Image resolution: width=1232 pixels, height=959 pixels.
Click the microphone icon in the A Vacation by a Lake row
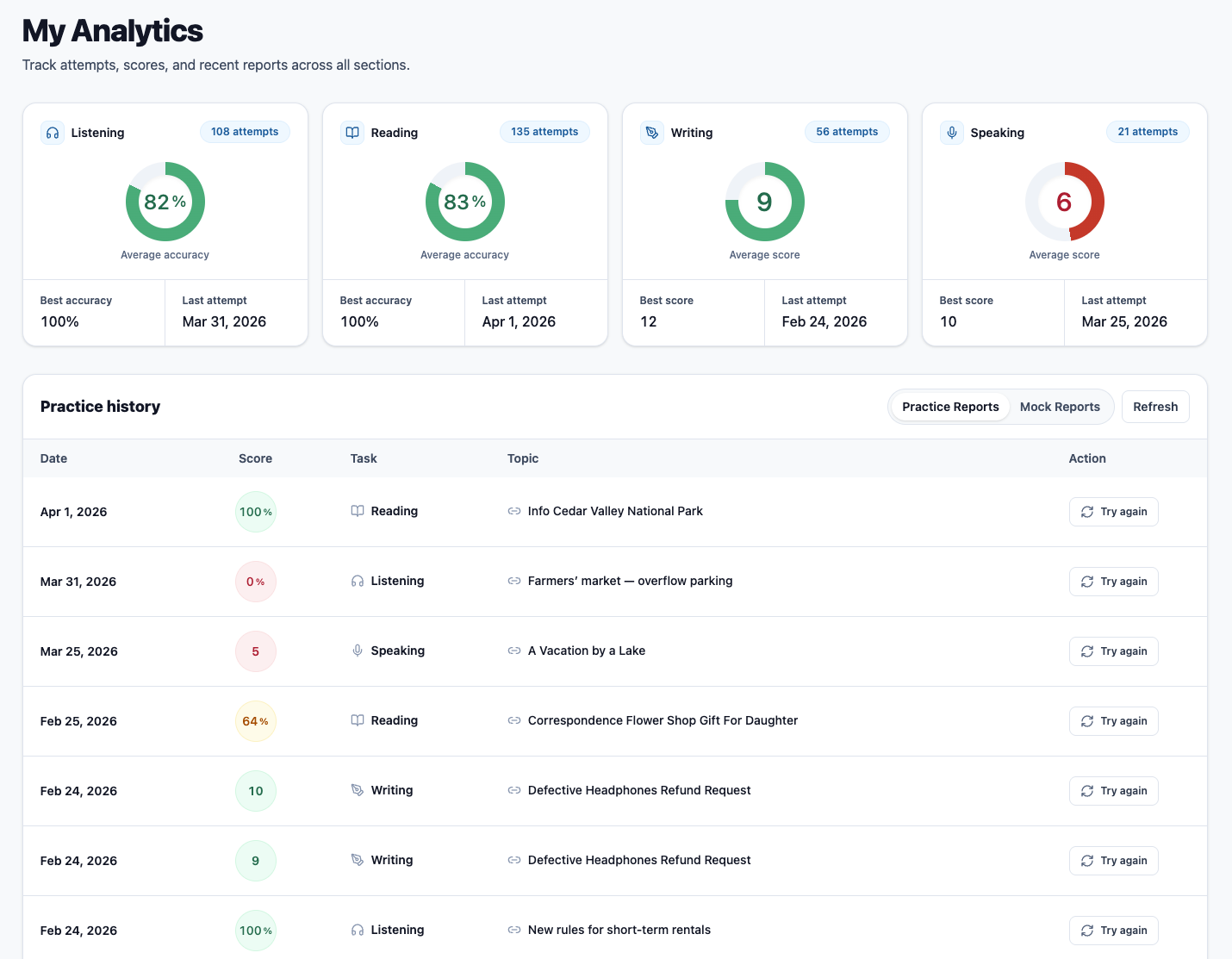click(x=358, y=651)
